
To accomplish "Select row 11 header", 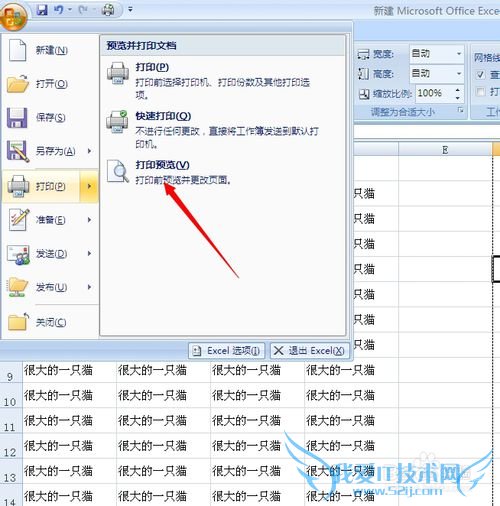I will click(x=11, y=421).
